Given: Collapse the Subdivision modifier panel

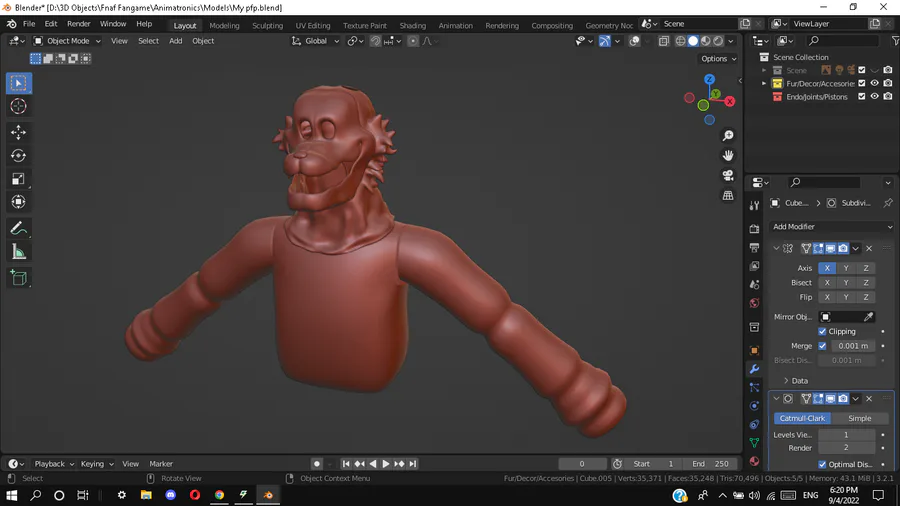Looking at the screenshot, I should pos(776,399).
